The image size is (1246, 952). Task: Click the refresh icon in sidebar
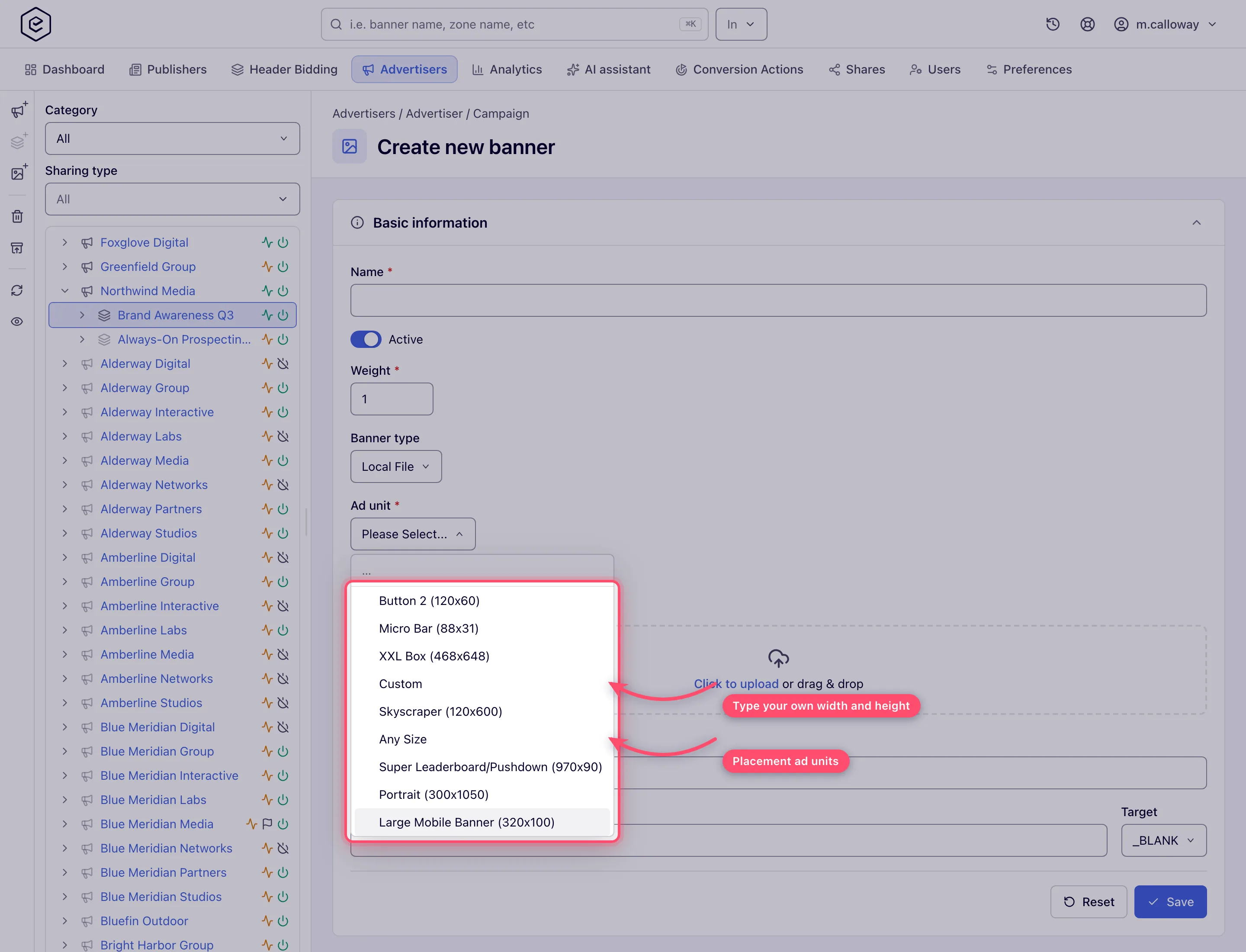[18, 290]
